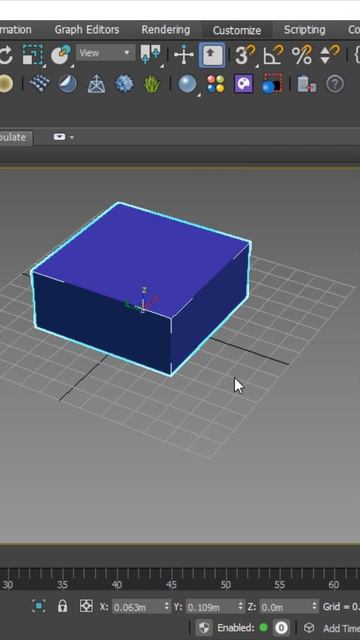Click the blue sphere render region icon
The height and width of the screenshot is (640, 360).
click(271, 84)
